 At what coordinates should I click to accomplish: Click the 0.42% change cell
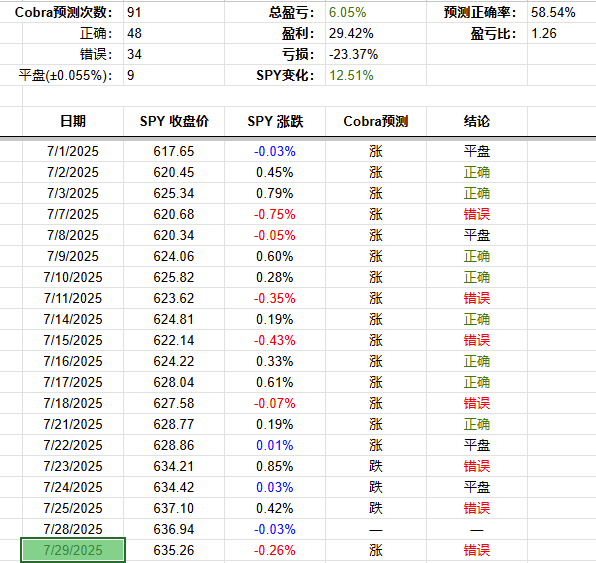tap(274, 508)
